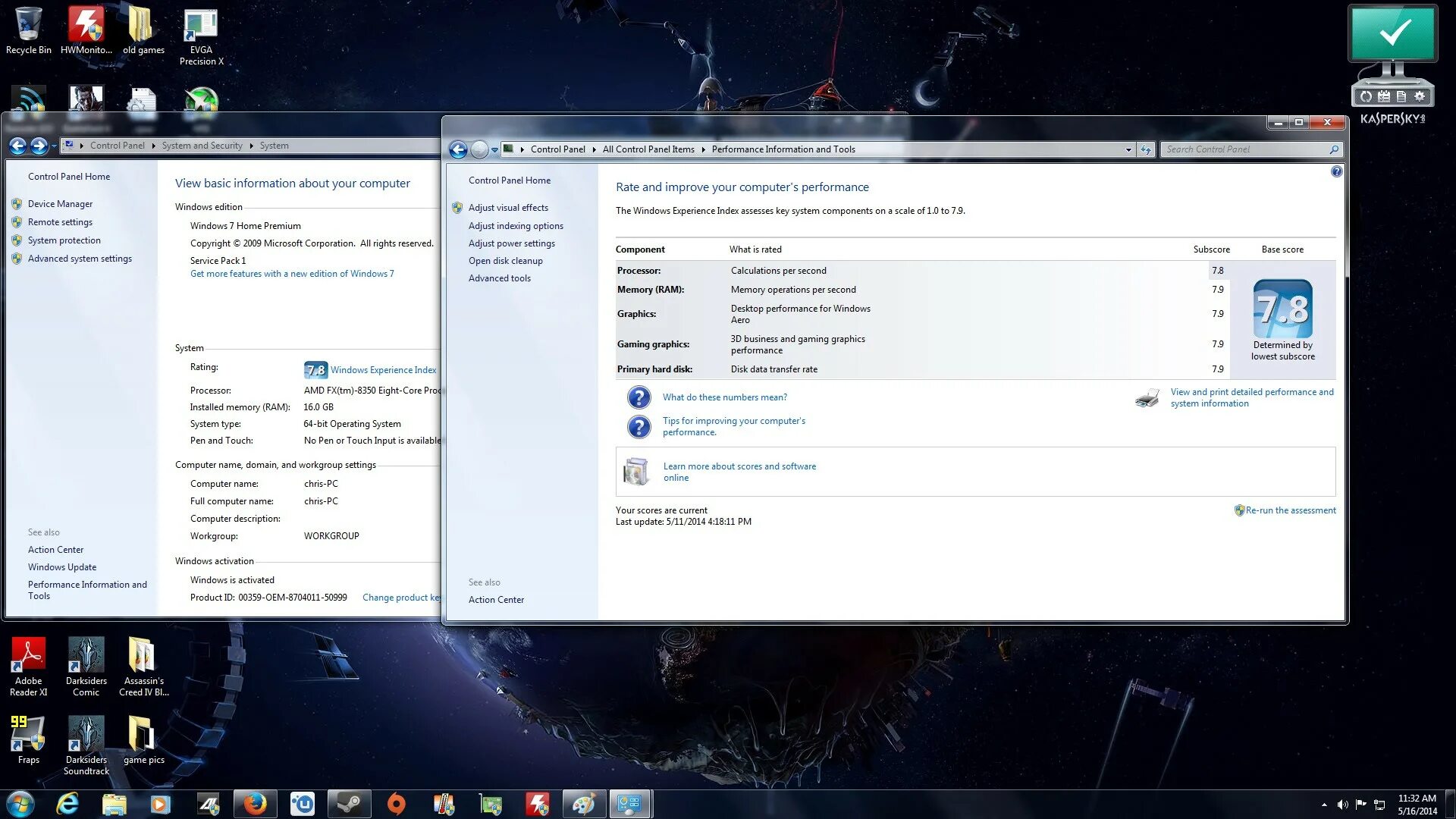
Task: Get more features with new Windows edition
Action: [292, 274]
